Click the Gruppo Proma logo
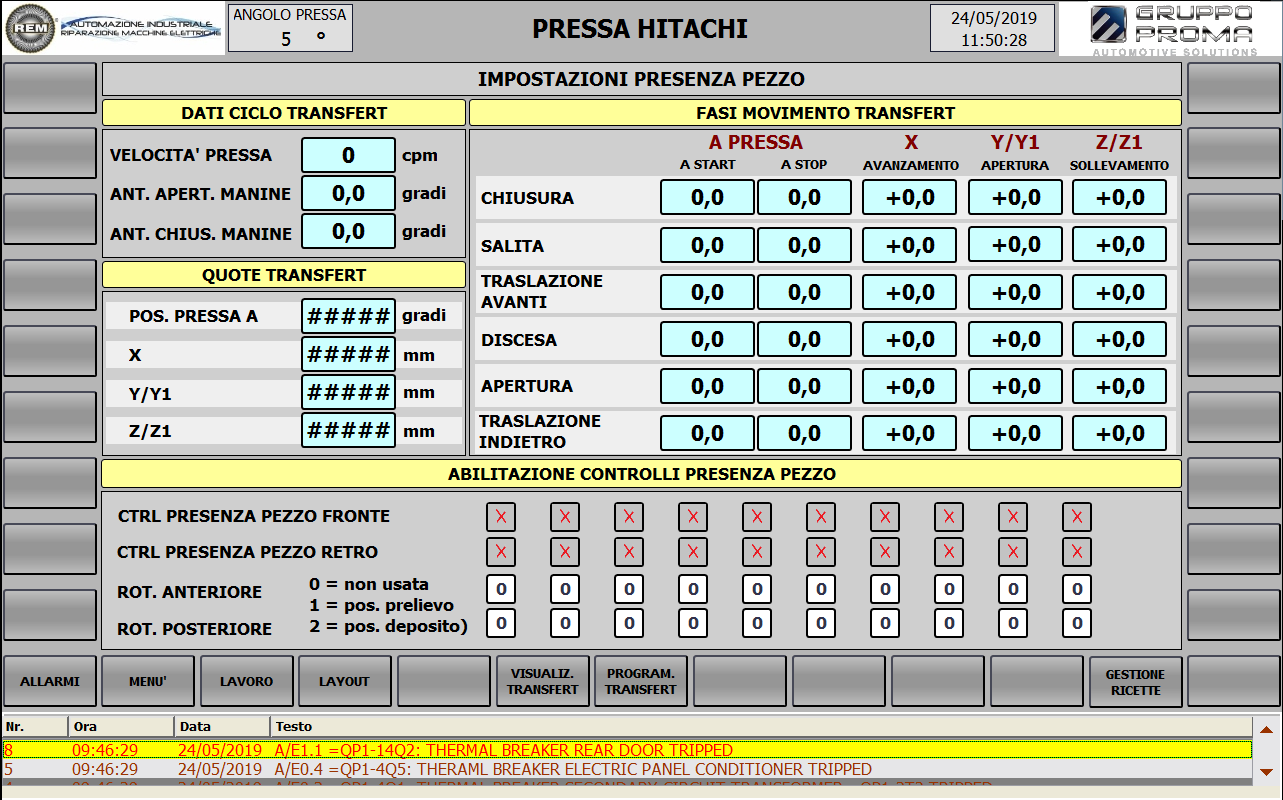The height and width of the screenshot is (800, 1283). [1171, 29]
